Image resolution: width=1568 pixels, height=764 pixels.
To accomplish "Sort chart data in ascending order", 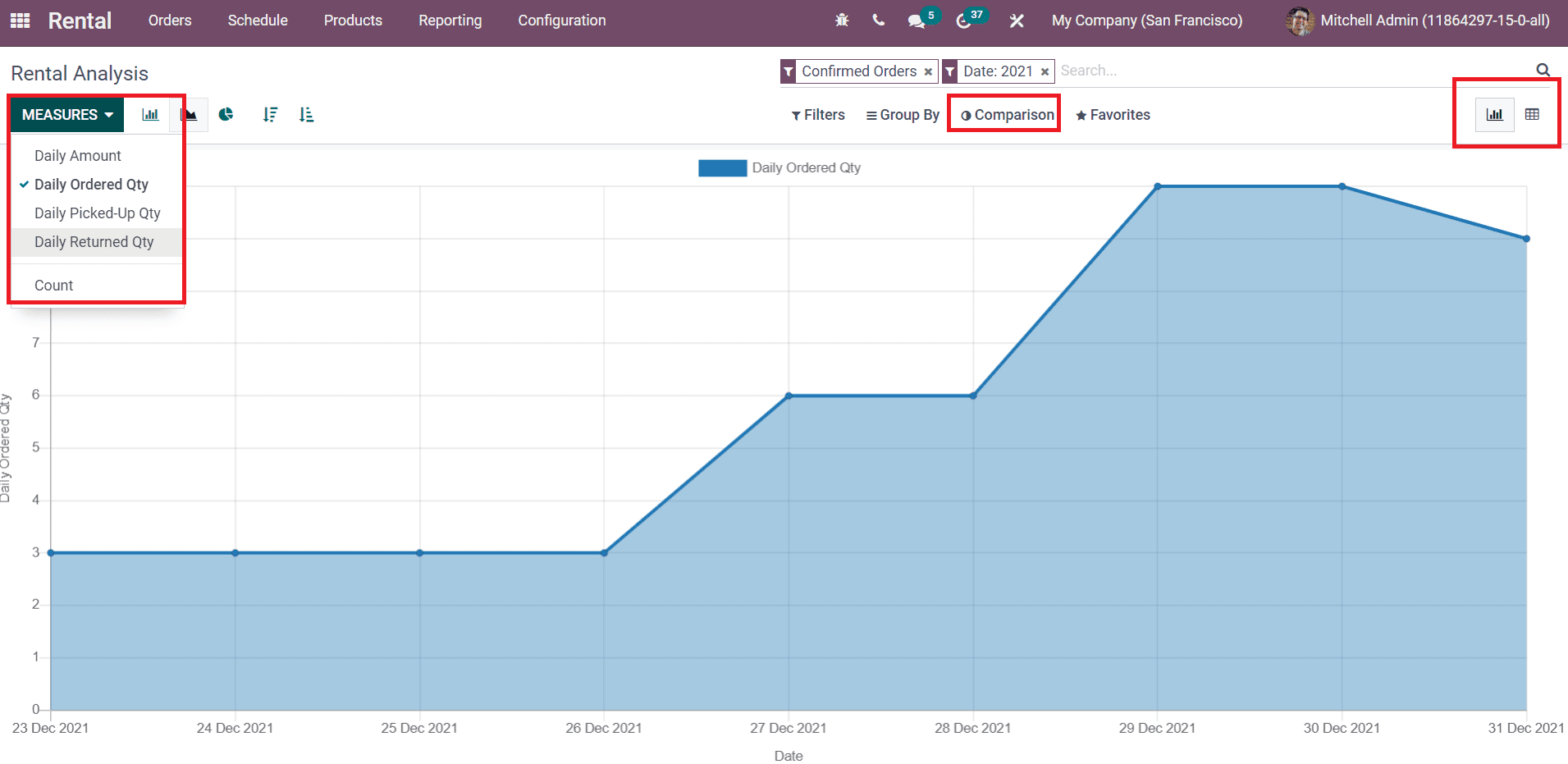I will tap(307, 115).
